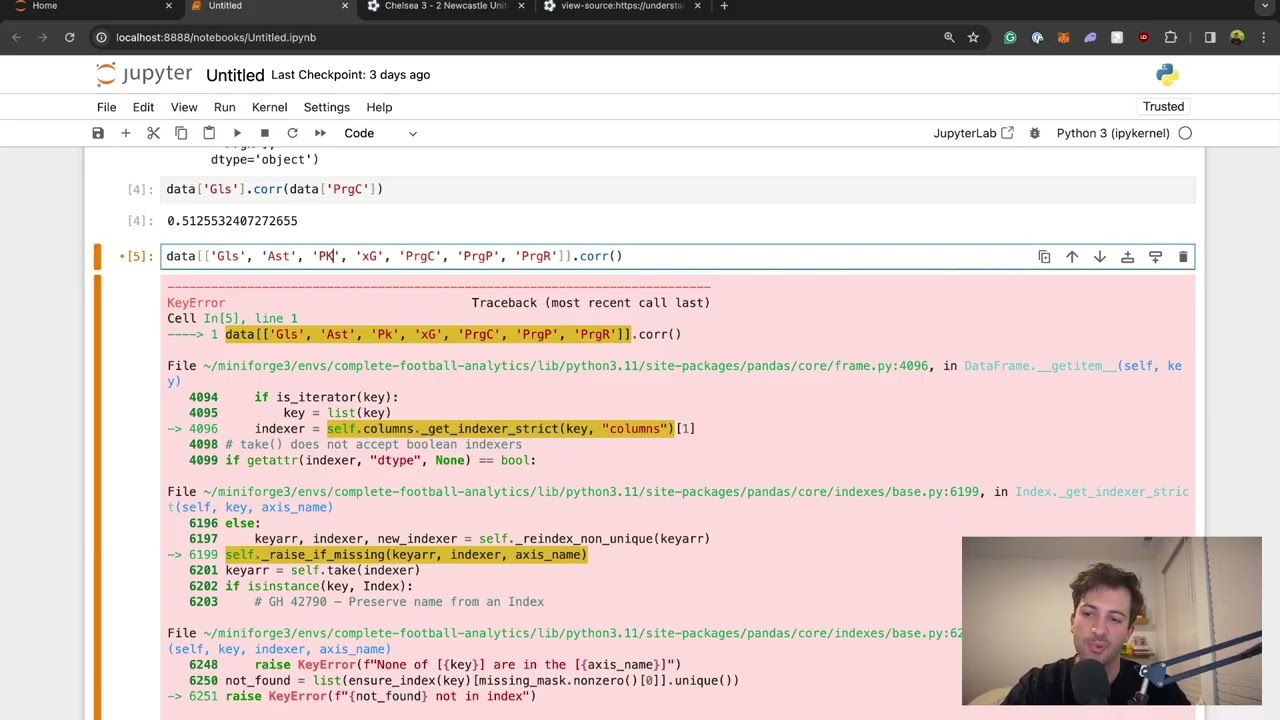
Task: Cut the selected cell with the scissors icon
Action: coord(154,133)
